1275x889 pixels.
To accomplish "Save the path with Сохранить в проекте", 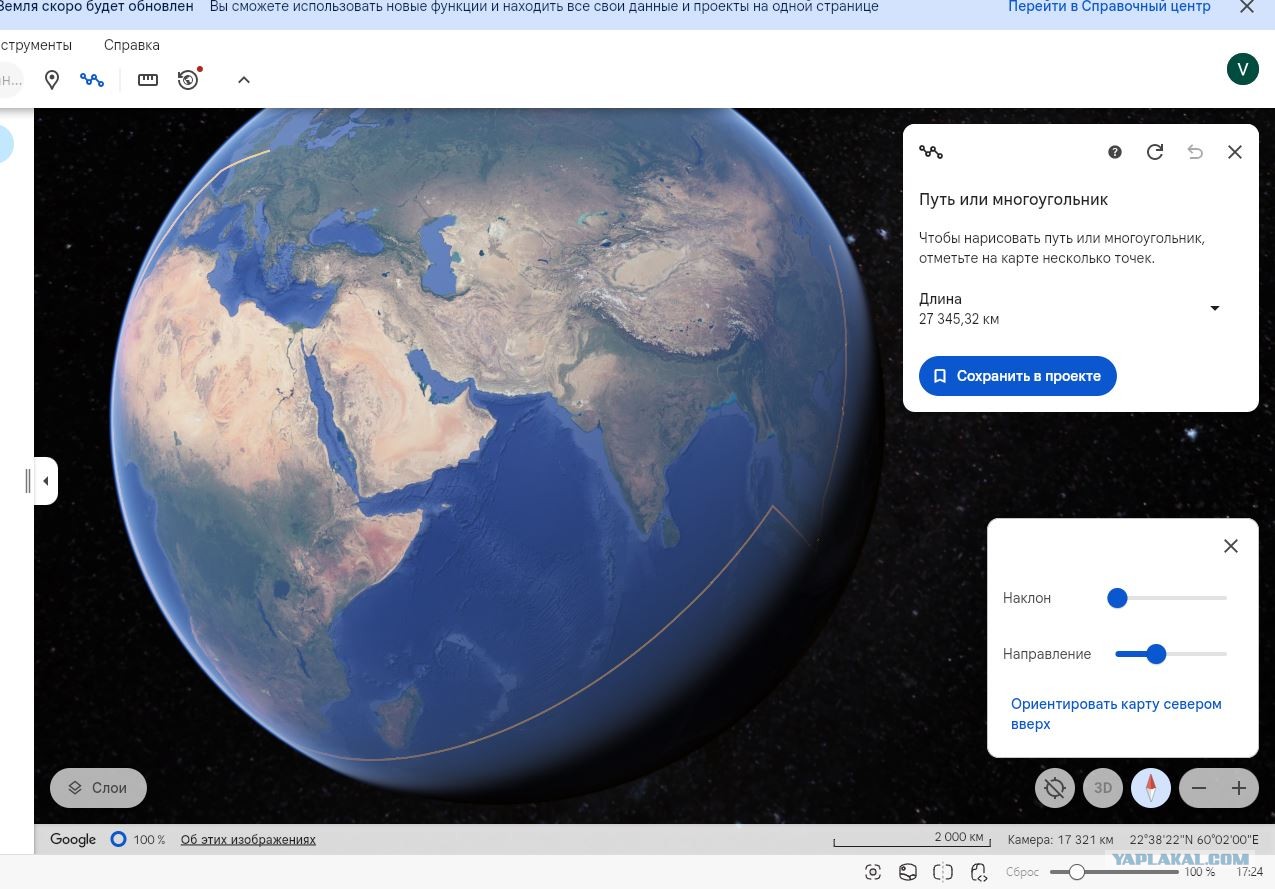I will (1017, 376).
